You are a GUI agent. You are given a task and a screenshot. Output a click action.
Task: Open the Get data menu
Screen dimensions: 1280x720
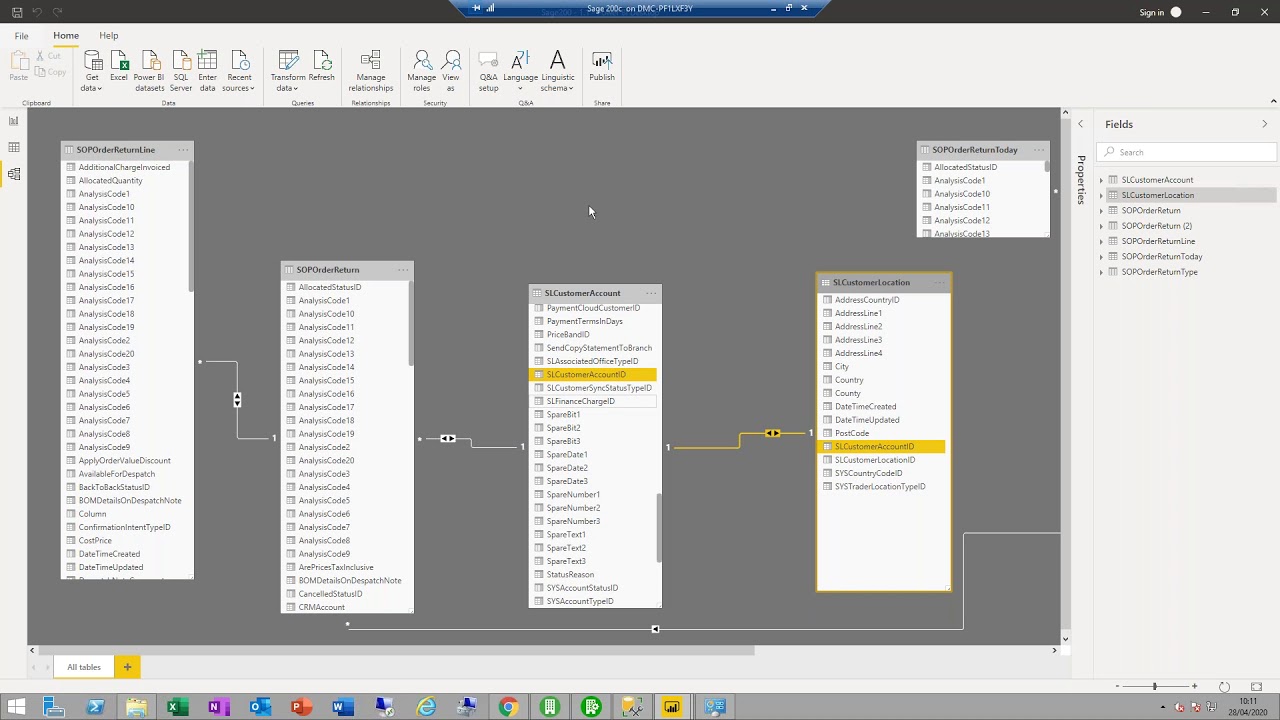(x=92, y=72)
